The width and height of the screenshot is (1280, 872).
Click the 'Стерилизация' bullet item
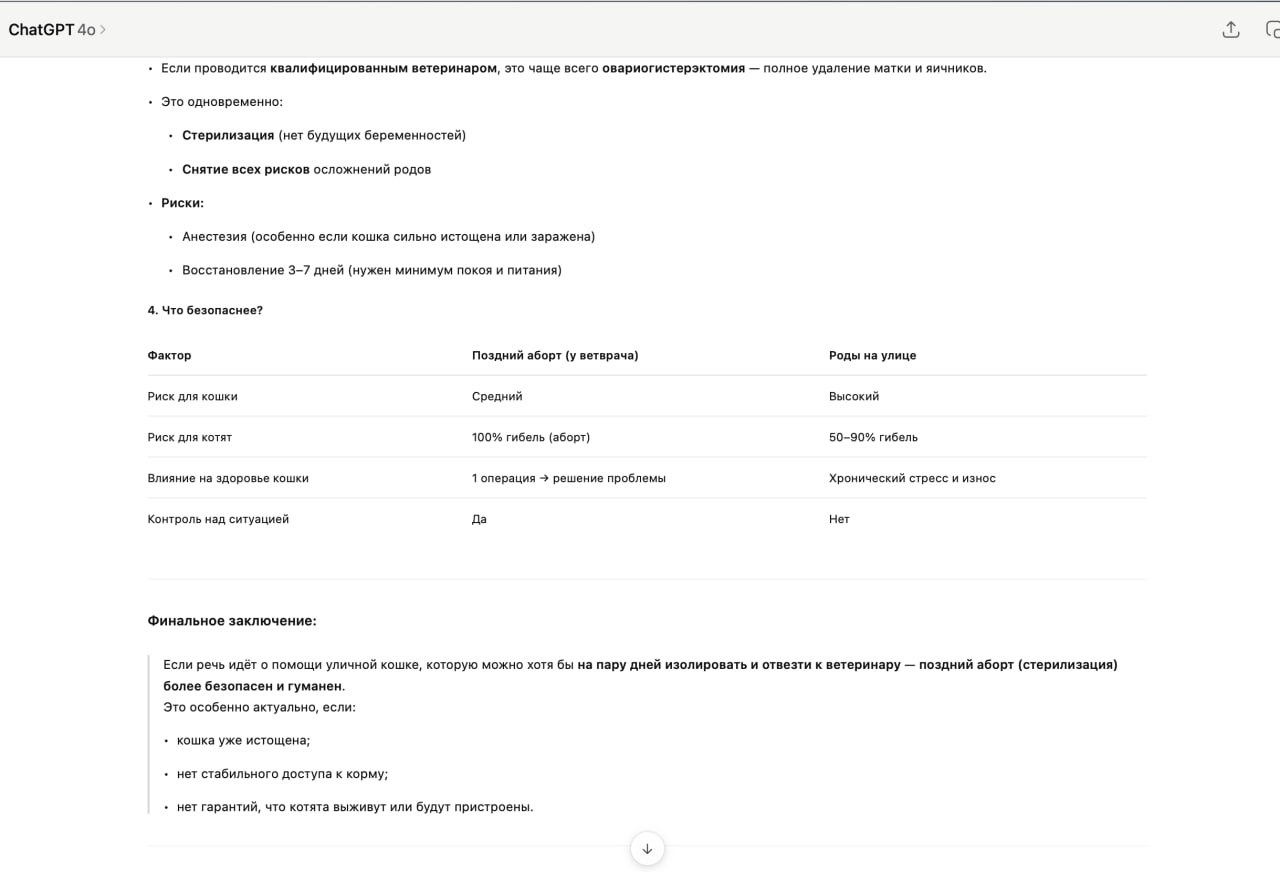[x=324, y=135]
